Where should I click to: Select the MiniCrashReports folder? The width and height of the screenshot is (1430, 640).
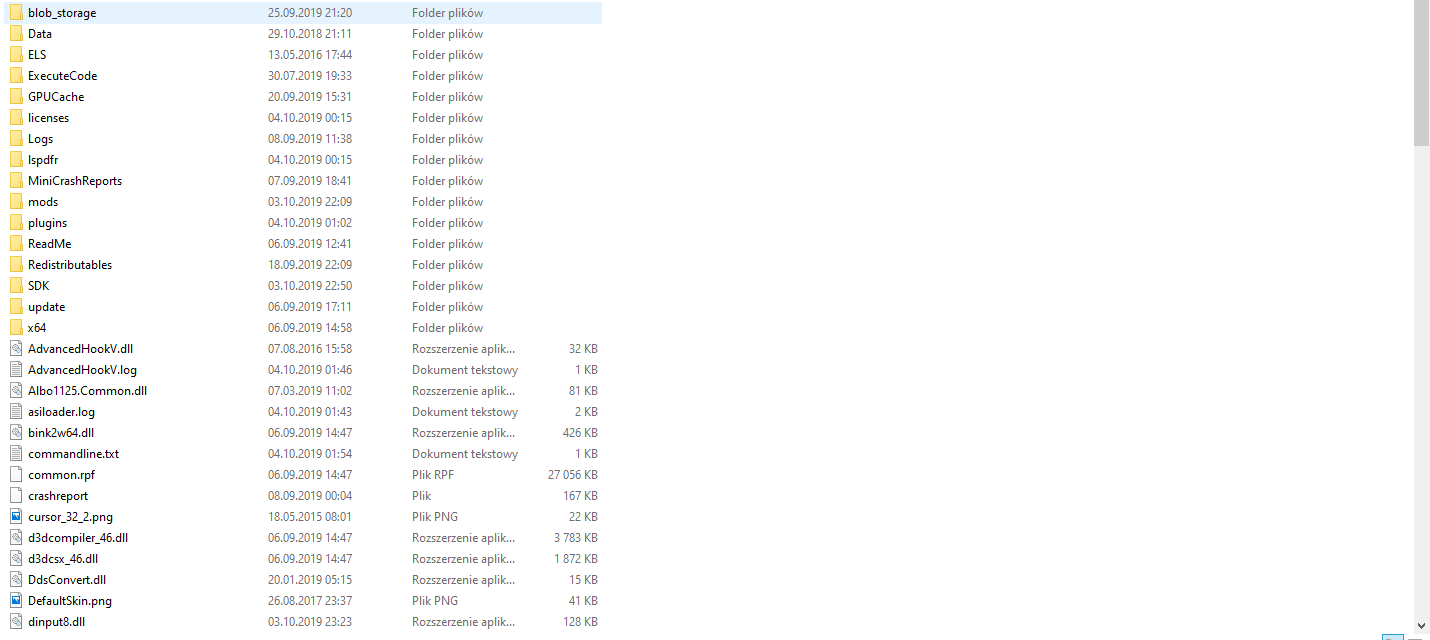[x=304, y=181]
